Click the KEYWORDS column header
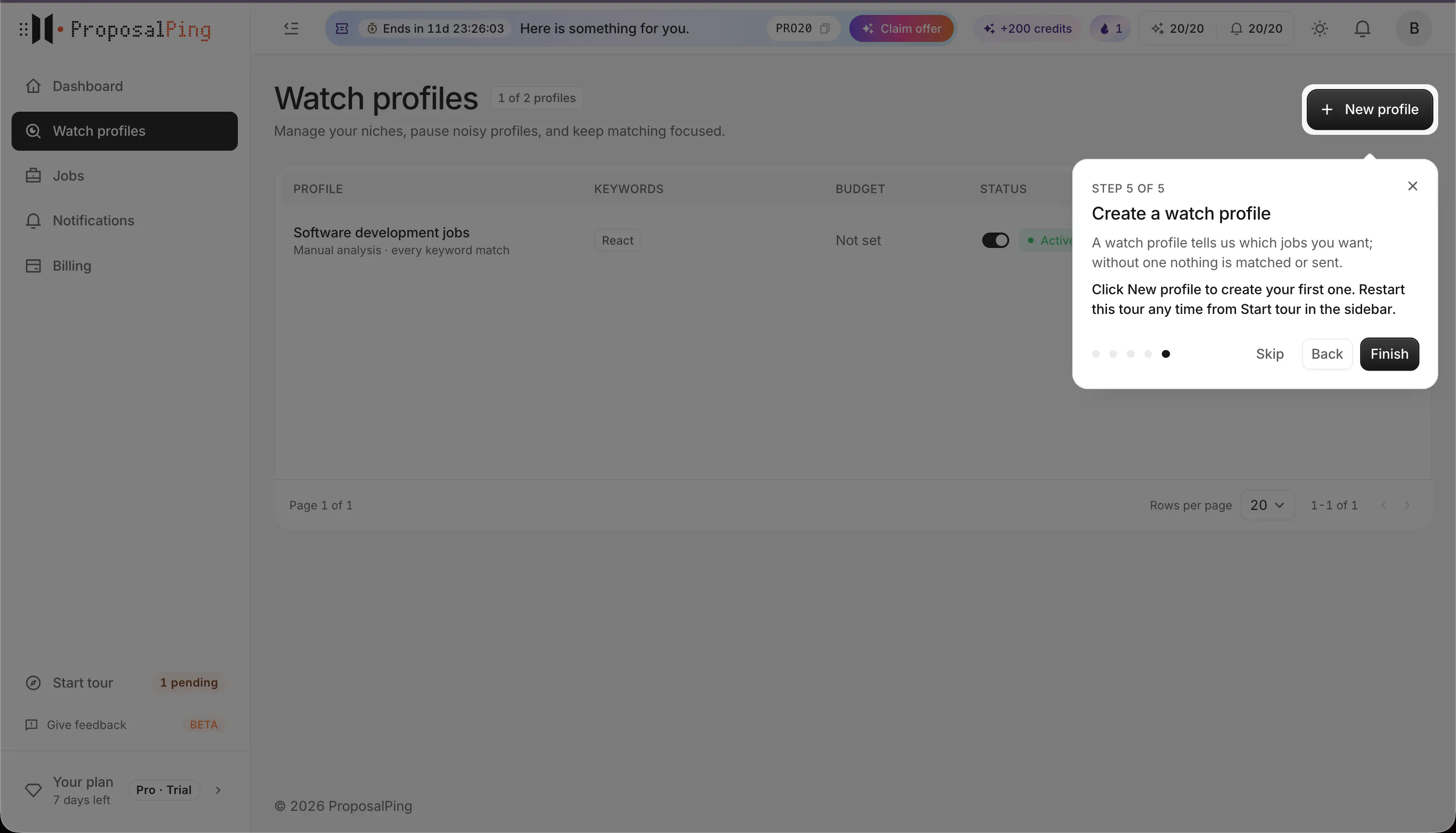Viewport: 1456px width, 833px height. click(628, 189)
